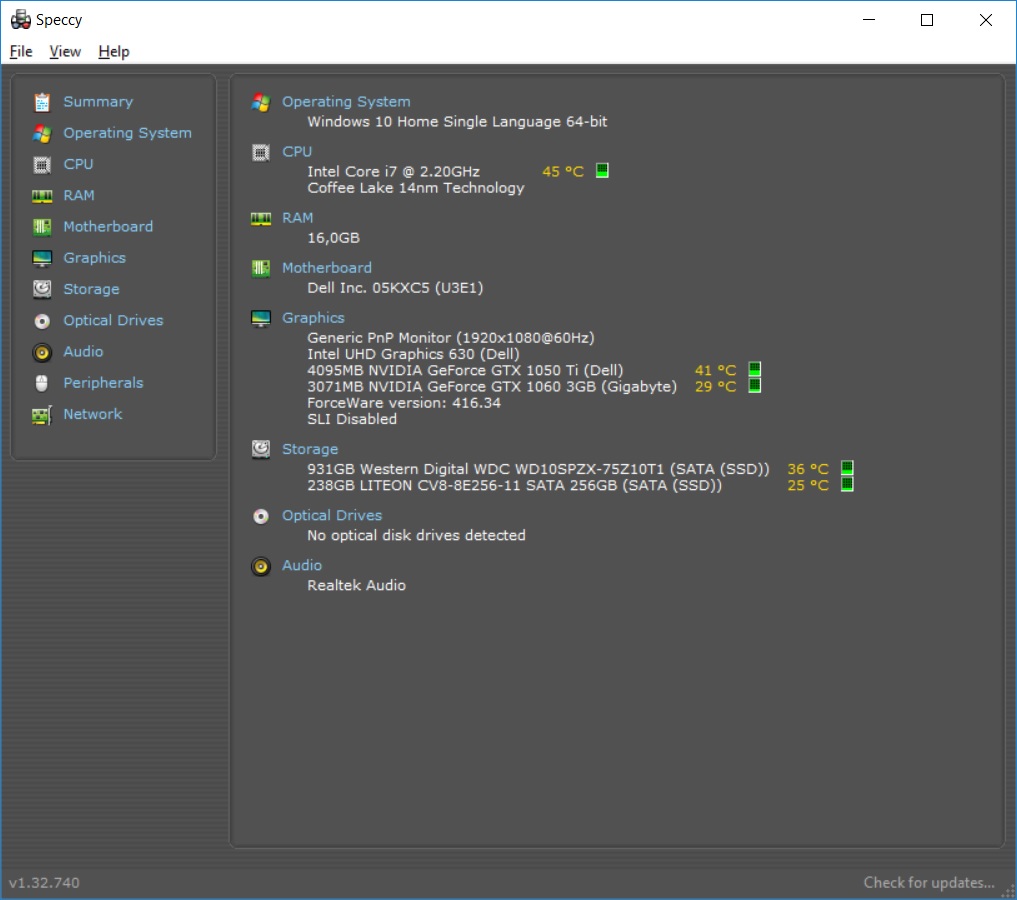Open the View menu
This screenshot has width=1017, height=900.
coord(65,51)
